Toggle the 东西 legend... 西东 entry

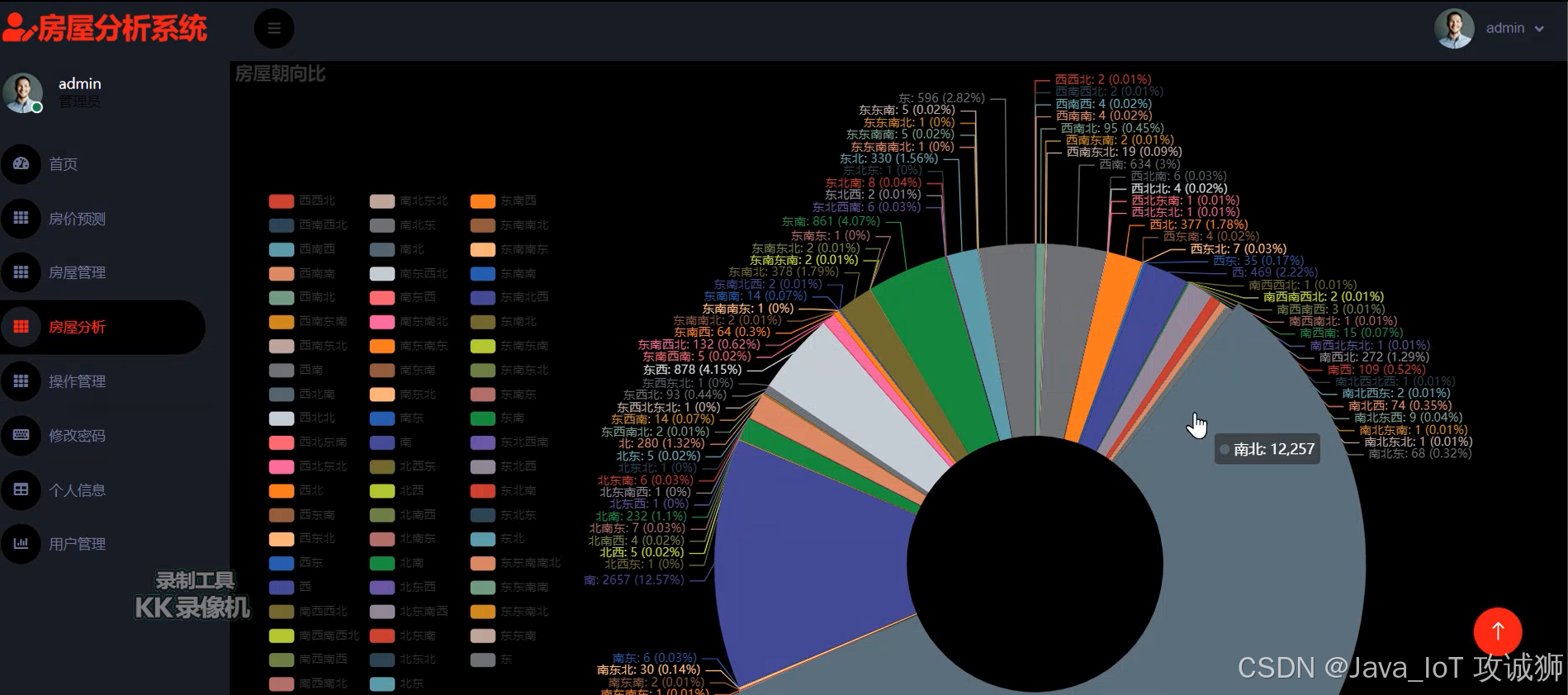tap(296, 563)
